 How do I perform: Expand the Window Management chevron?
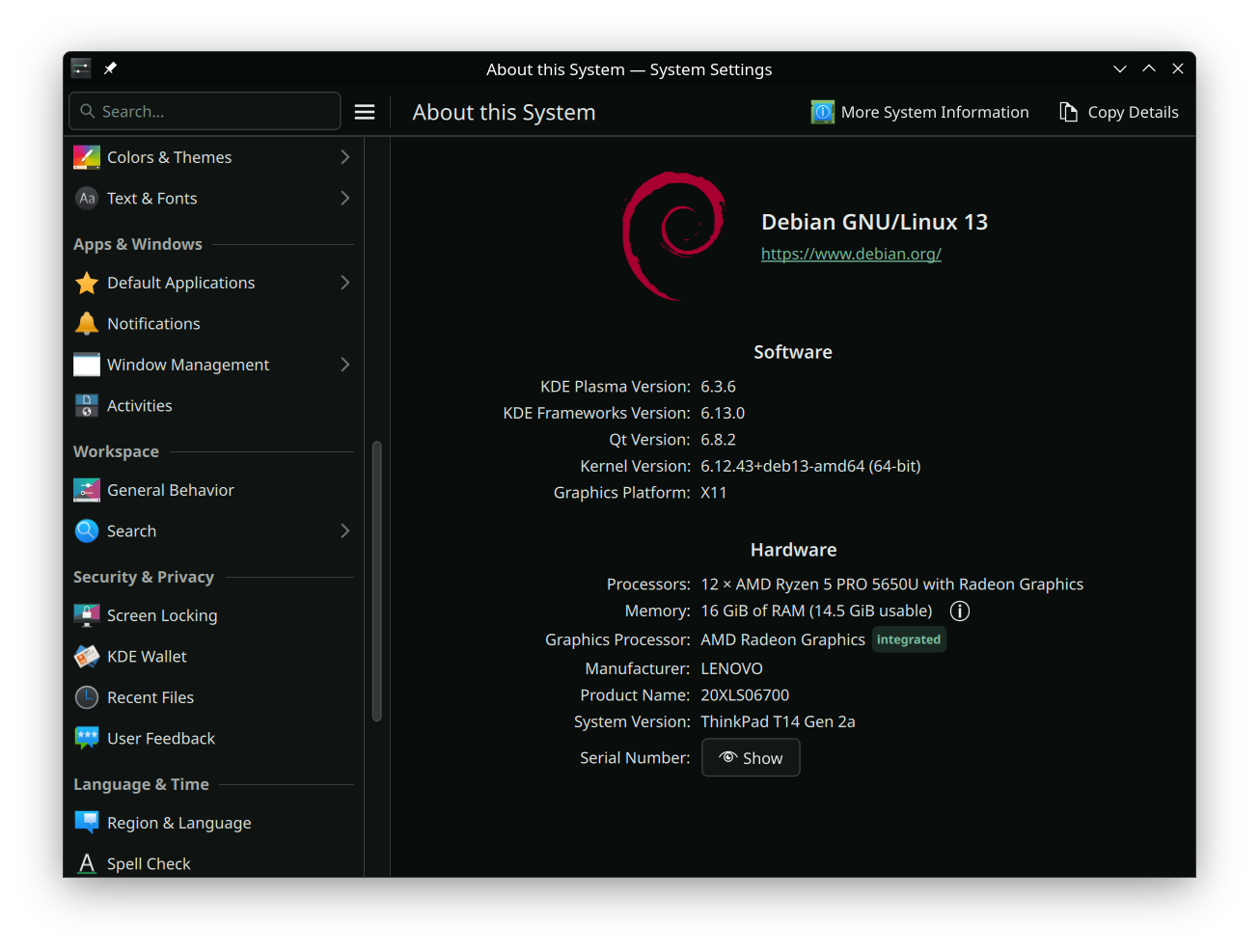345,365
